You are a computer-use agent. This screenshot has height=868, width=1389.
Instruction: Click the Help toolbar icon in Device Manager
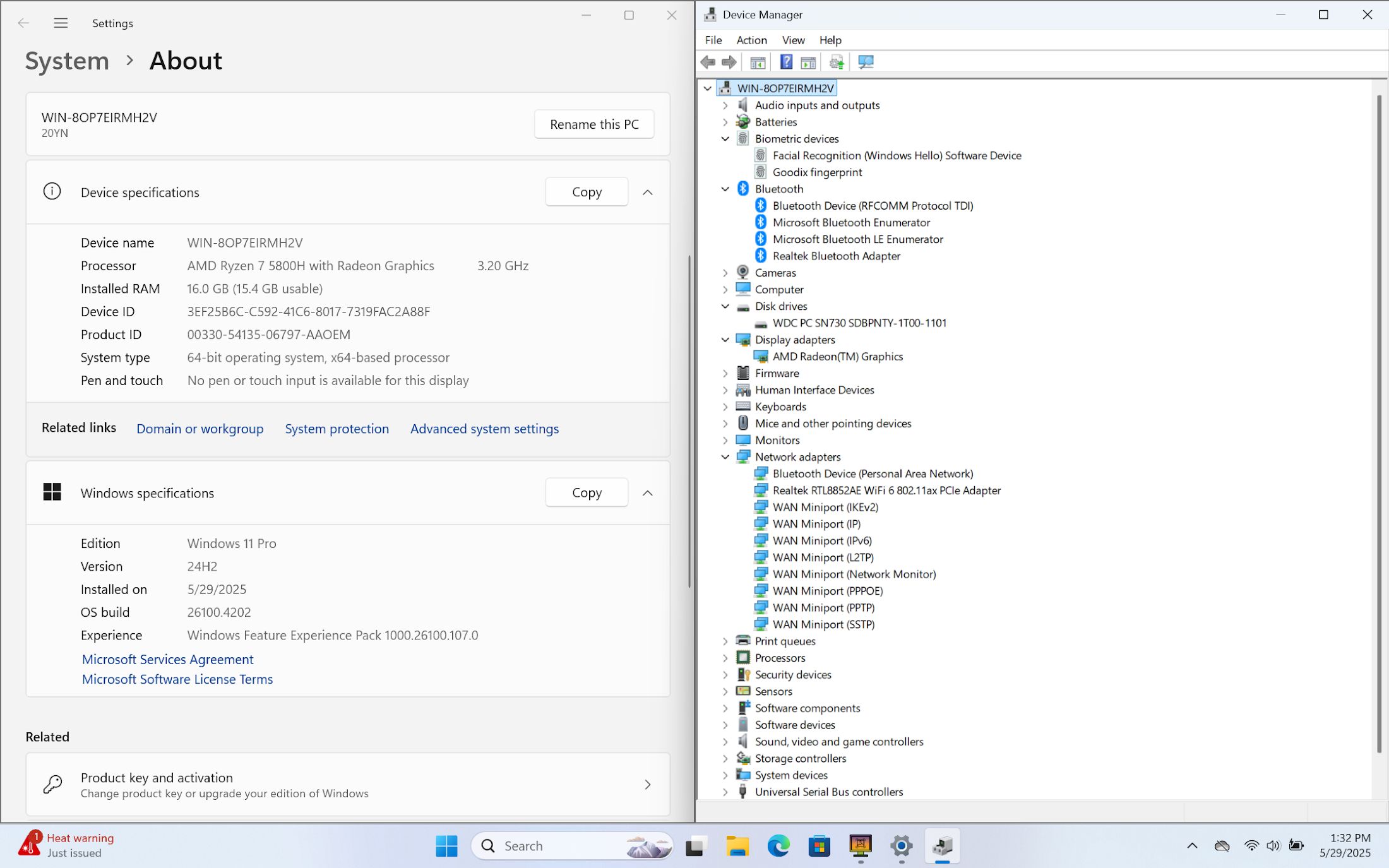786,62
